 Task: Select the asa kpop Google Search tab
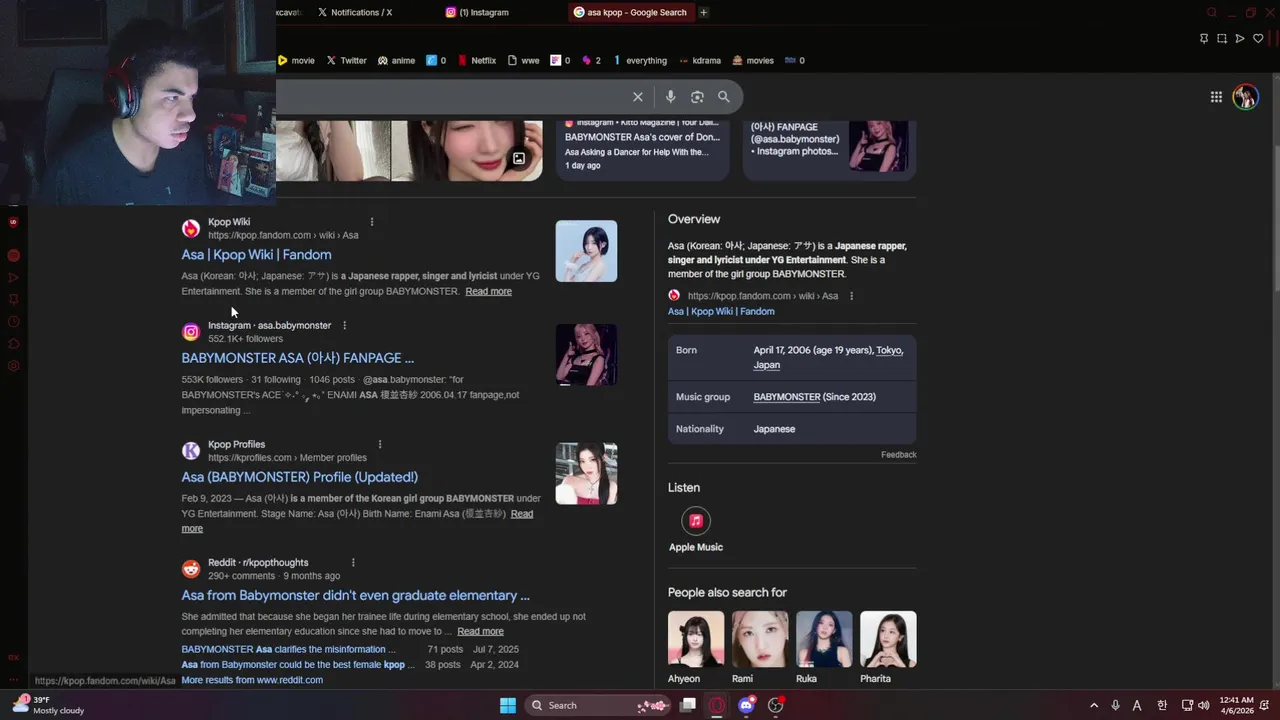tap(631, 12)
